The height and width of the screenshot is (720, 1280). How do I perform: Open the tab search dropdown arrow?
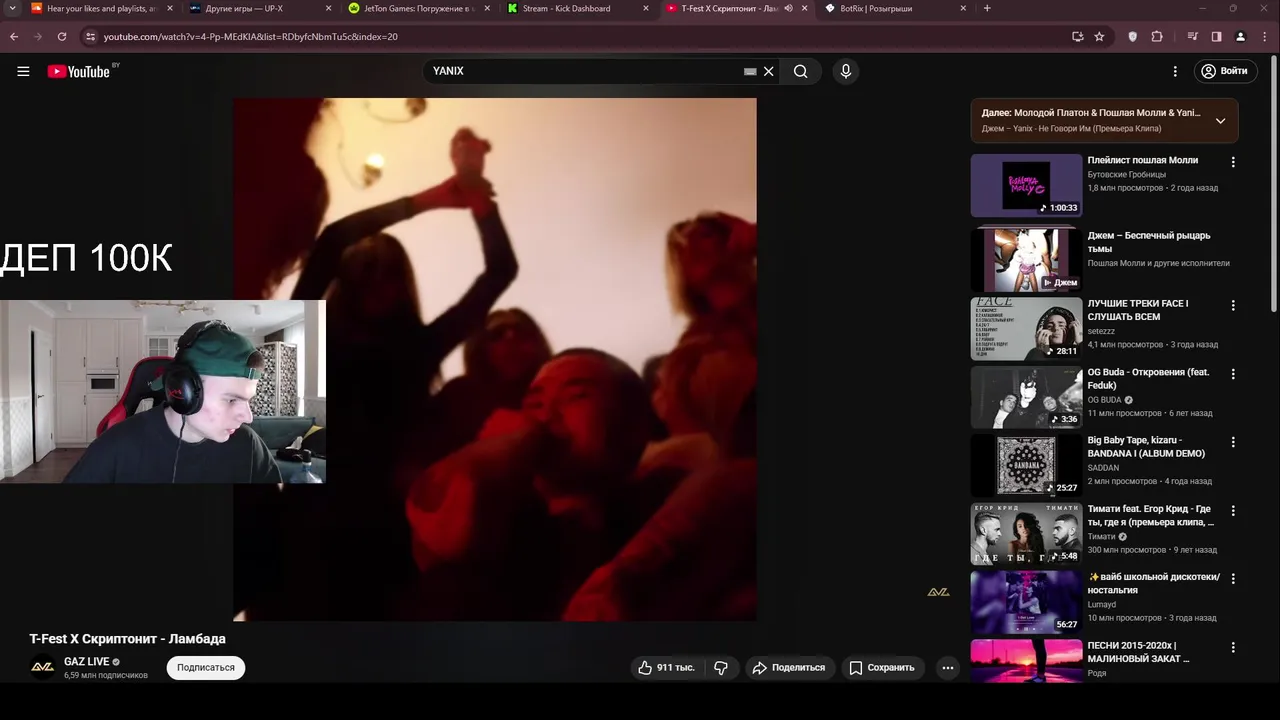tap(12, 8)
